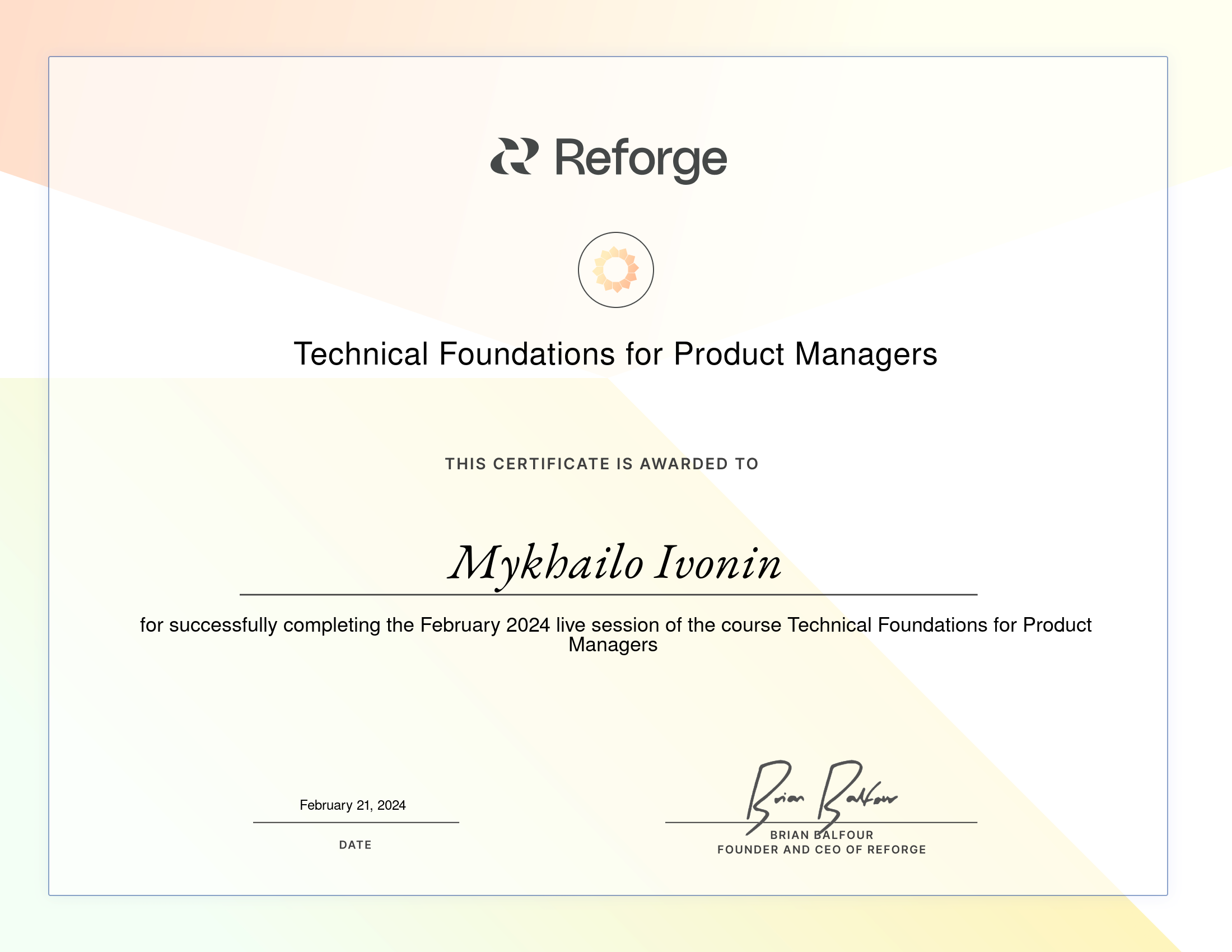This screenshot has width=1232, height=952.
Task: Click THIS CERTIFICATE IS AWARDED TO heading
Action: tap(601, 464)
